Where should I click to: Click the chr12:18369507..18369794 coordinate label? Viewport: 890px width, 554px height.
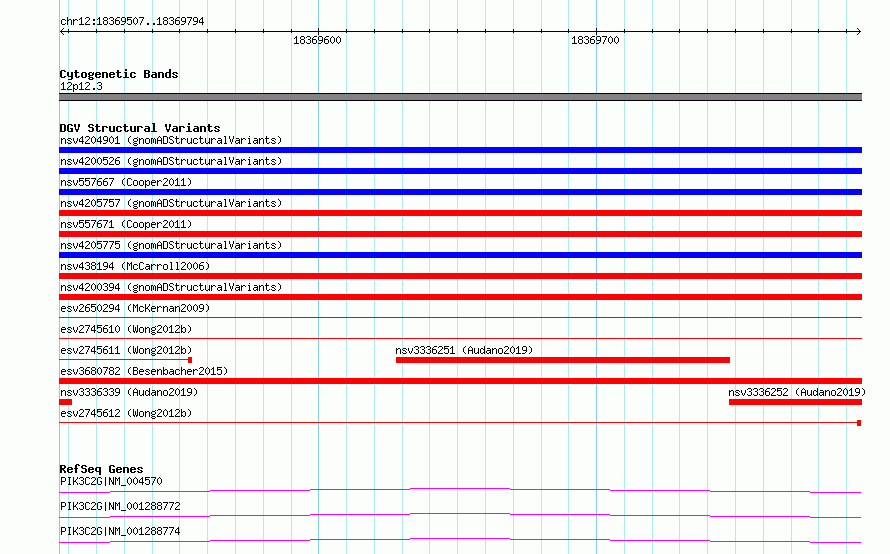point(132,21)
